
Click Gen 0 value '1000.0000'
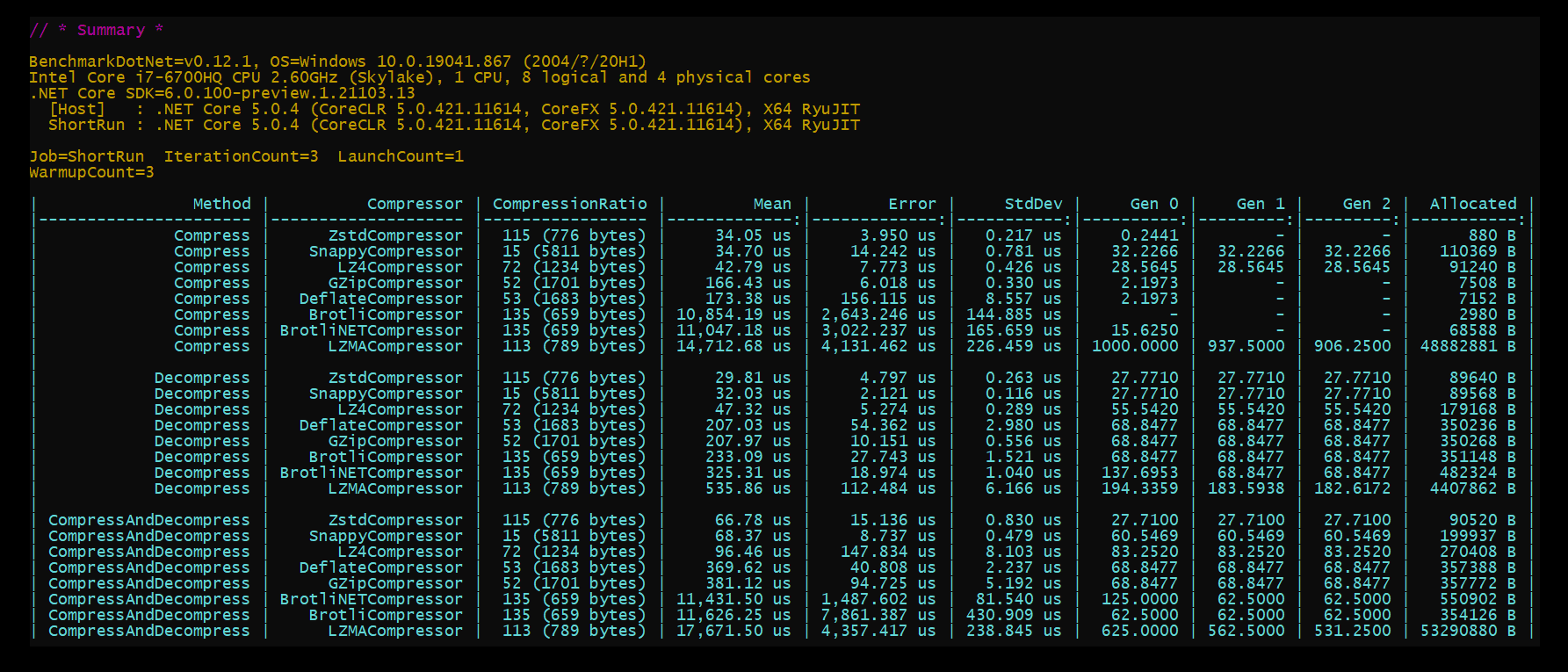pos(1135,346)
